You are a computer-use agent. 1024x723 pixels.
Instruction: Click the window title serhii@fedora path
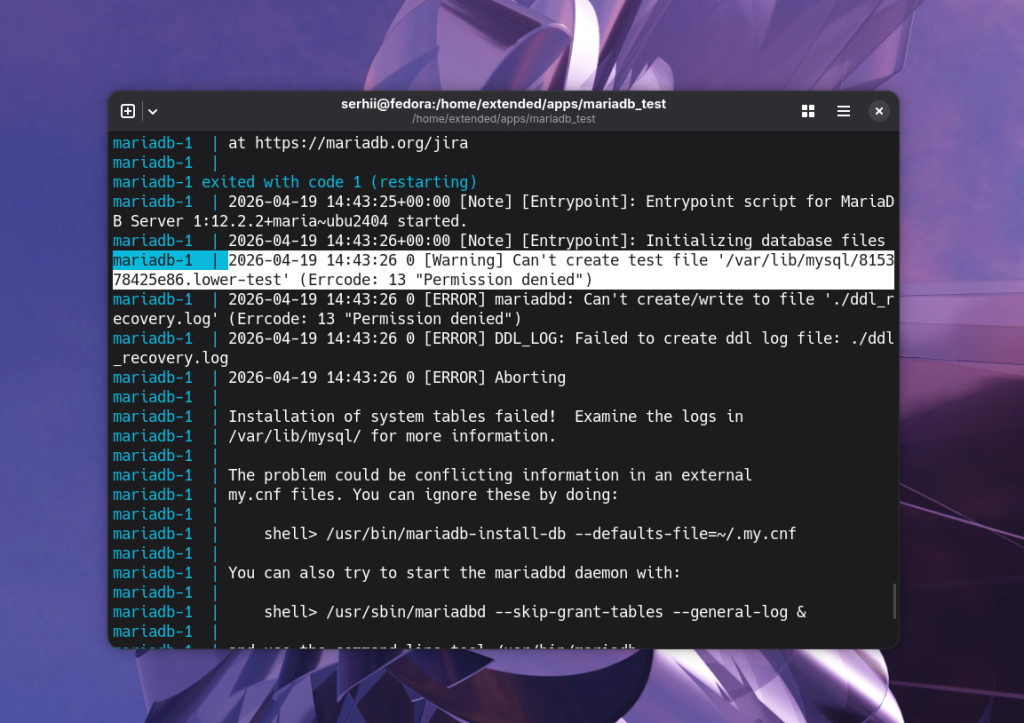click(x=504, y=104)
